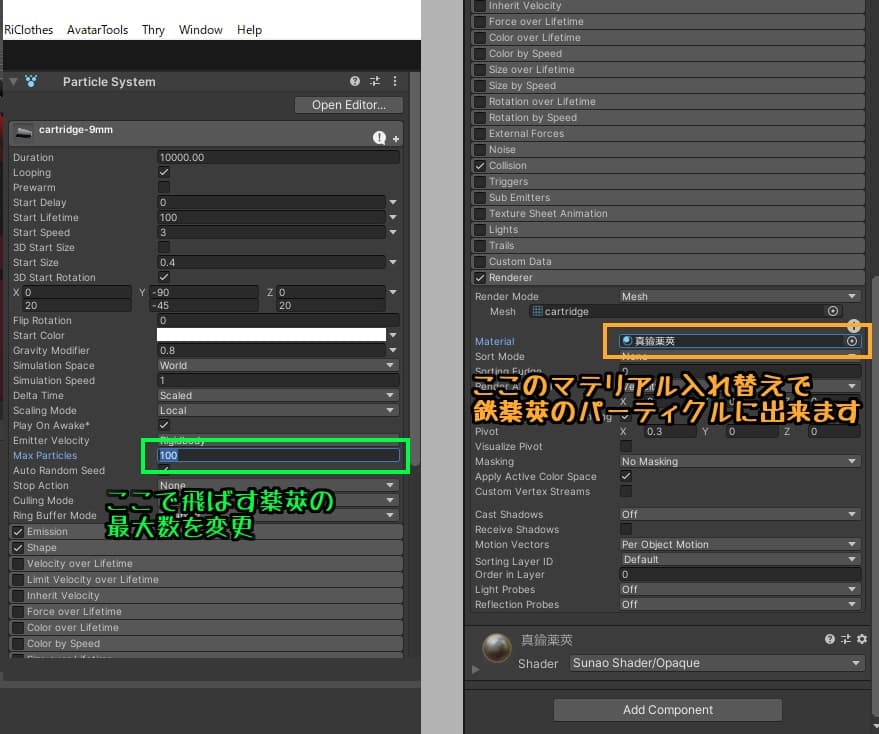Image resolution: width=879 pixels, height=734 pixels.
Task: Click the white Start Color swatch
Action: point(271,336)
